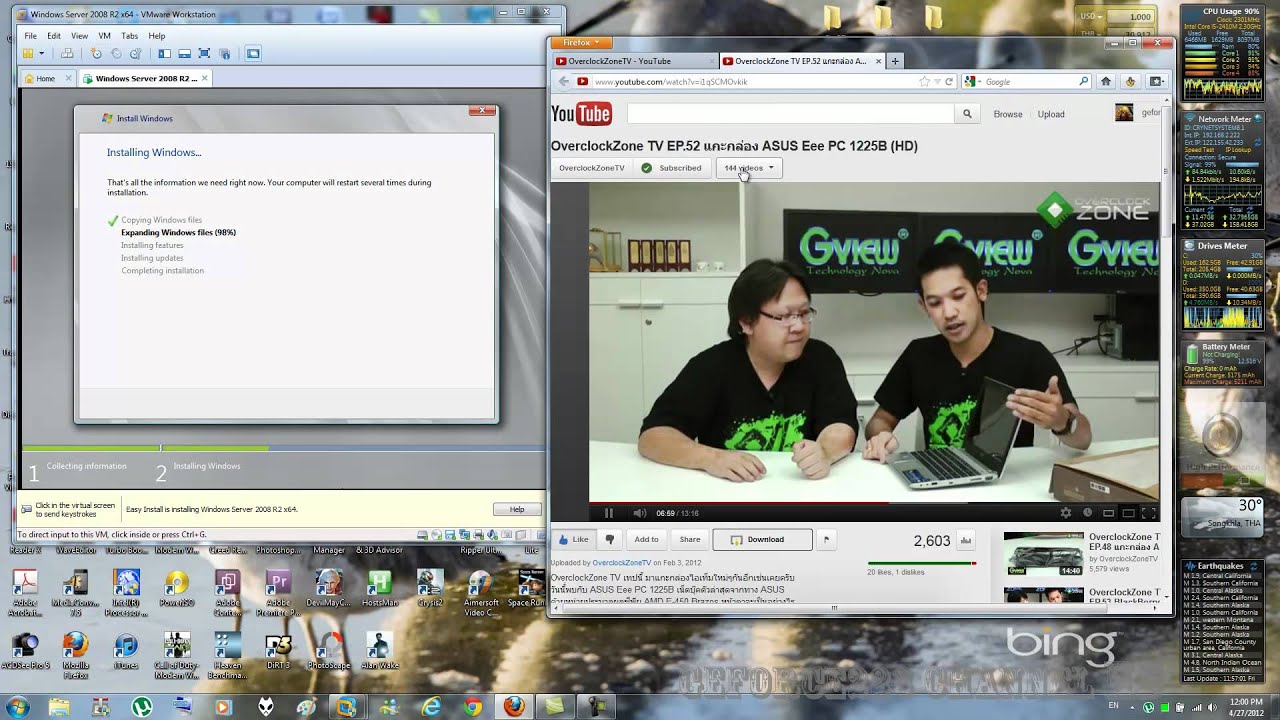Open the File menu in VMware Workstation
This screenshot has width=1280, height=720.
[x=31, y=36]
